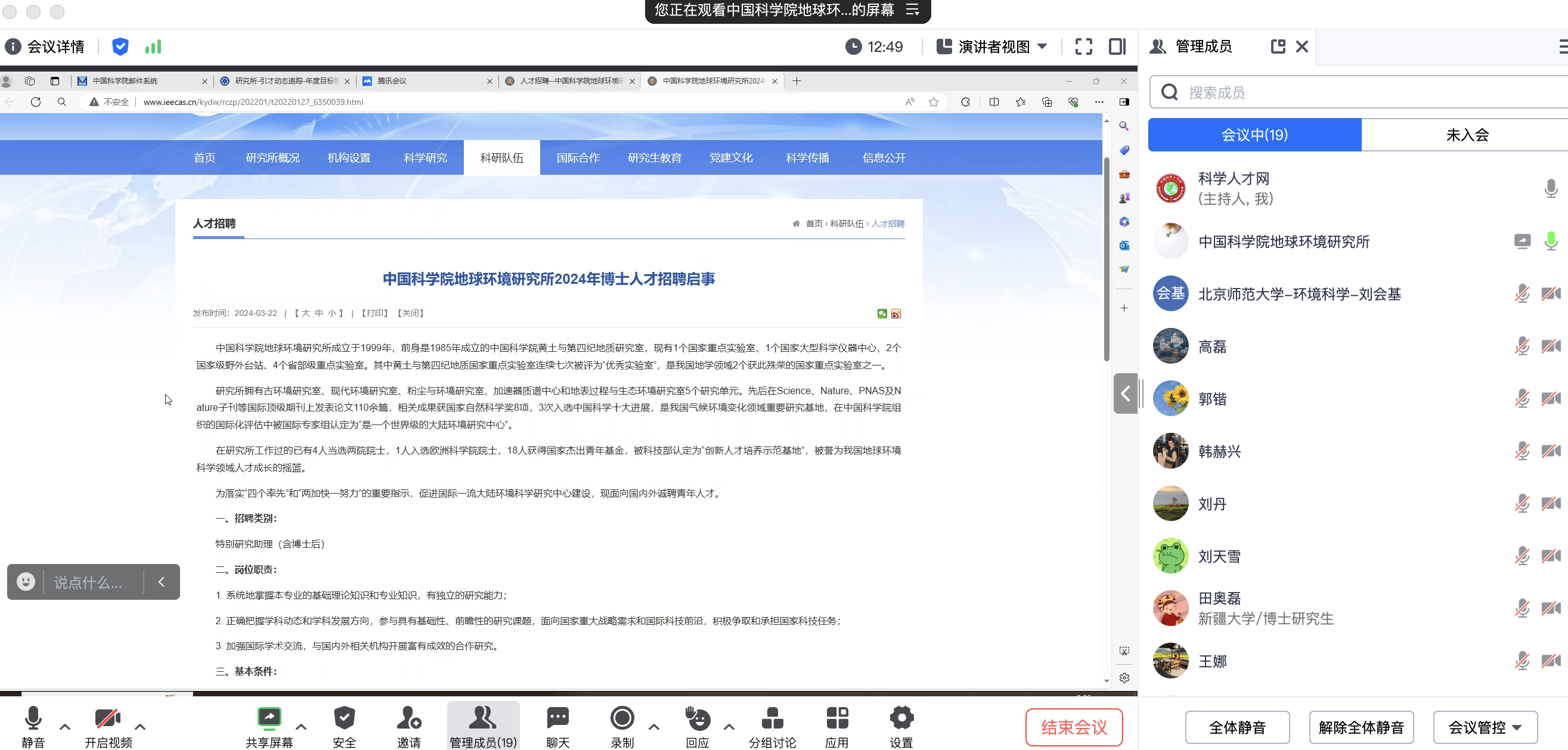Click the 结束会议 button
The height and width of the screenshot is (750, 1568).
1074,727
